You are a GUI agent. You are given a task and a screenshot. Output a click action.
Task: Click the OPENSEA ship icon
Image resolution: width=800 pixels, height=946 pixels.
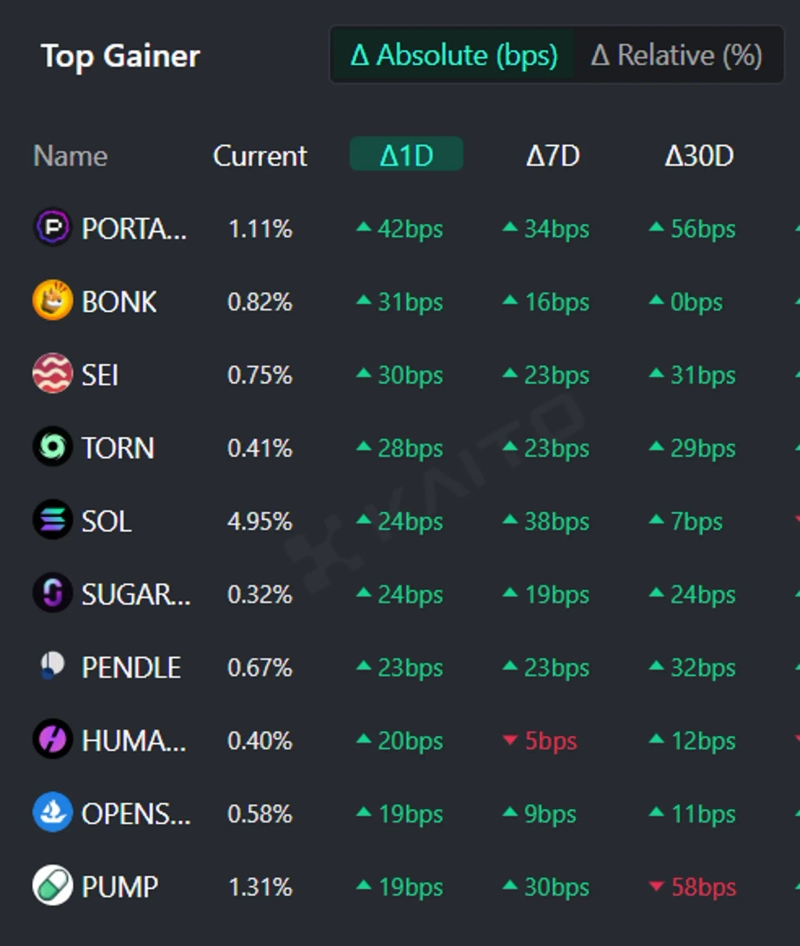[x=53, y=813]
